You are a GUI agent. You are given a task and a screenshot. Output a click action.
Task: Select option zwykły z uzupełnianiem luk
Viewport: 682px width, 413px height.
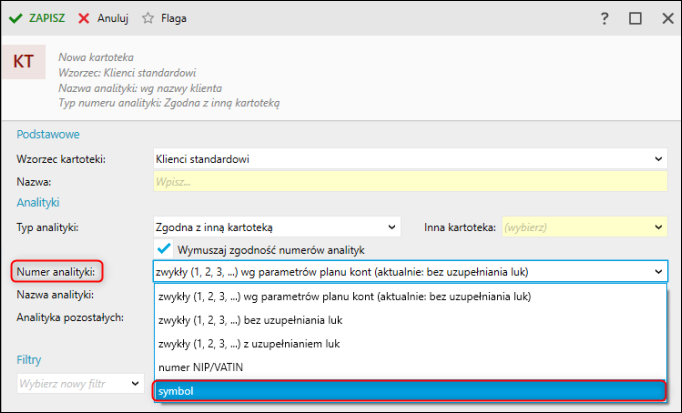coord(410,343)
